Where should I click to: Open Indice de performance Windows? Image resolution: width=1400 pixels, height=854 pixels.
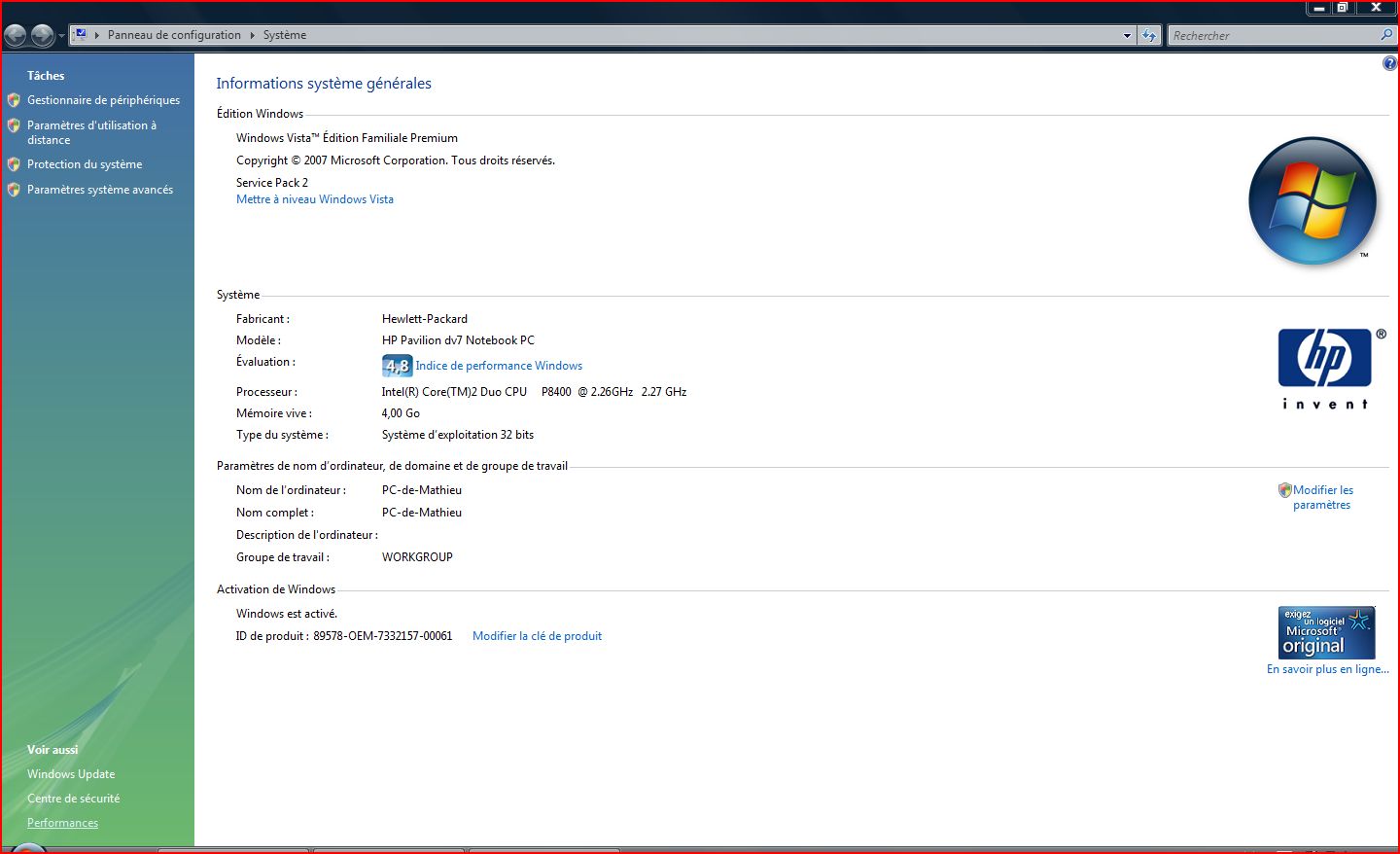click(499, 366)
